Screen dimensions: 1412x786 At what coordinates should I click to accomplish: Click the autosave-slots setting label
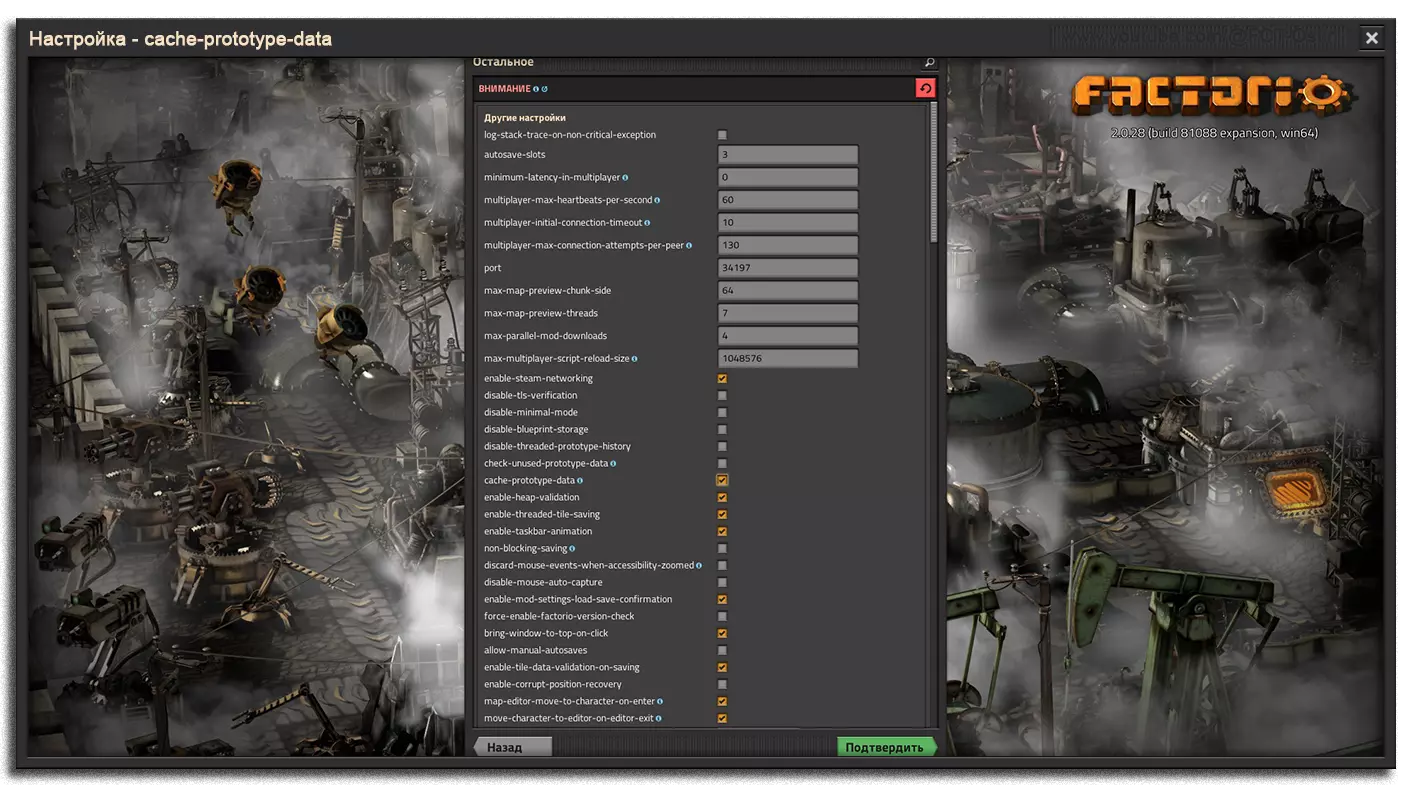pos(515,155)
